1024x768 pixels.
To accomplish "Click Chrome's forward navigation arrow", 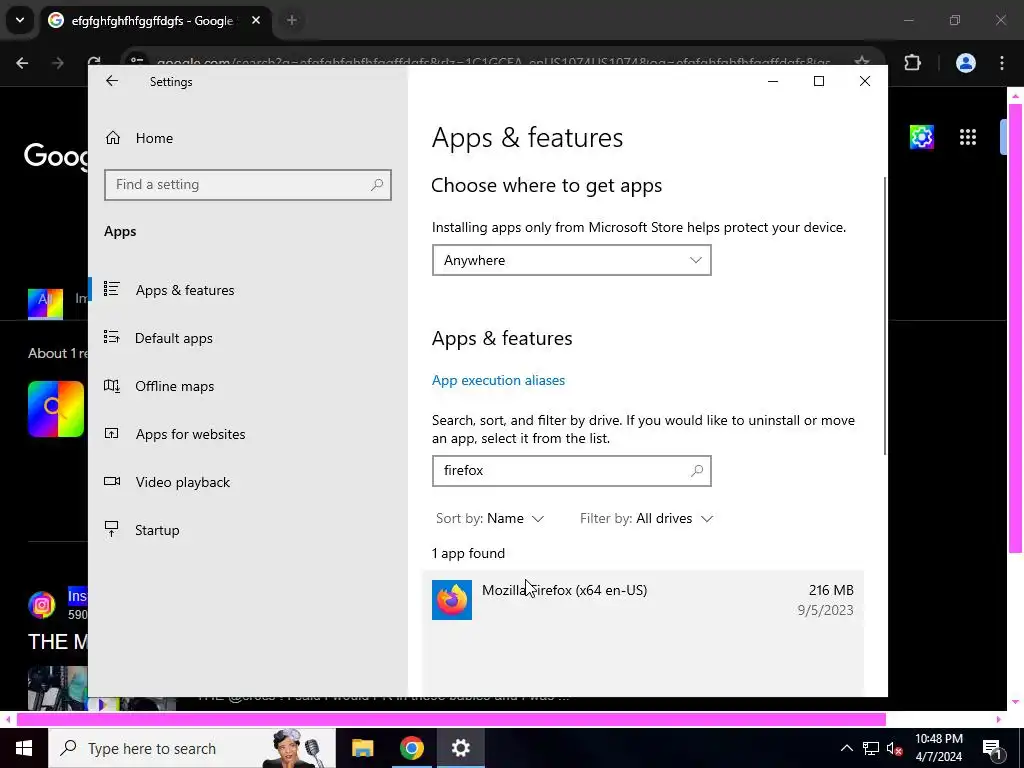I will [58, 63].
